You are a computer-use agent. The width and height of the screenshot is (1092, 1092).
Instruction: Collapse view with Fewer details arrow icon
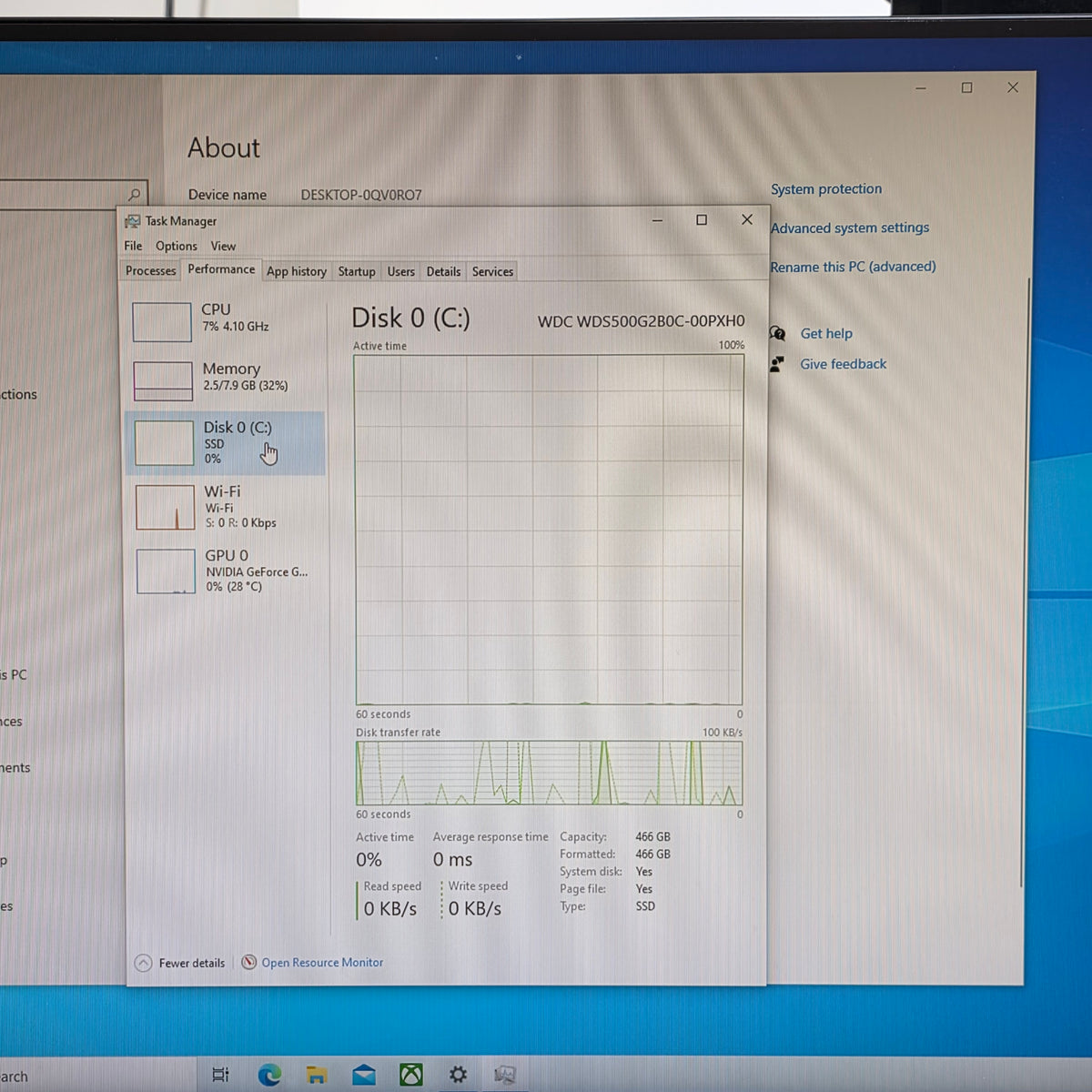[x=143, y=963]
